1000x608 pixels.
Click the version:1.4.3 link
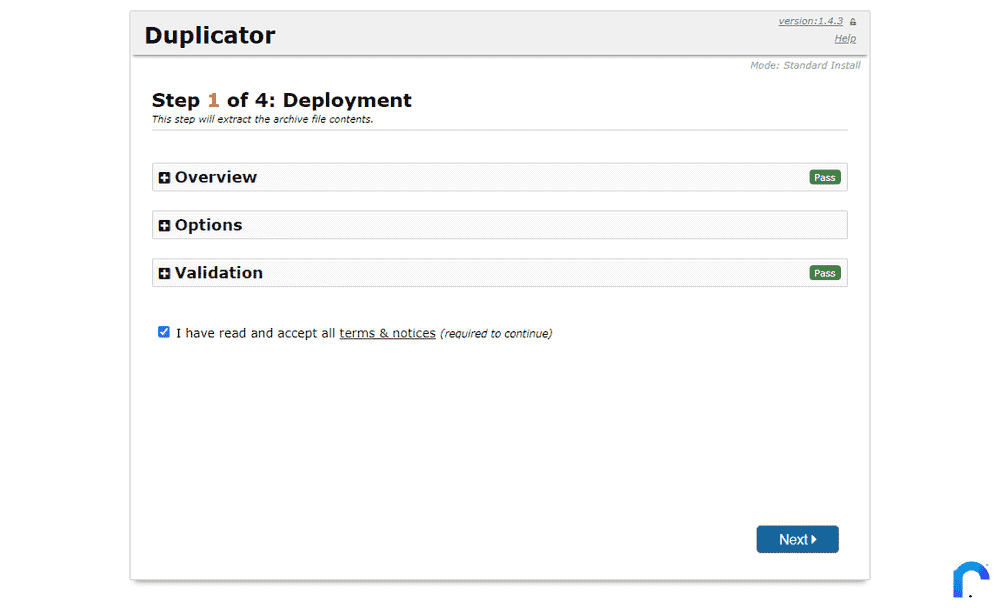click(811, 21)
